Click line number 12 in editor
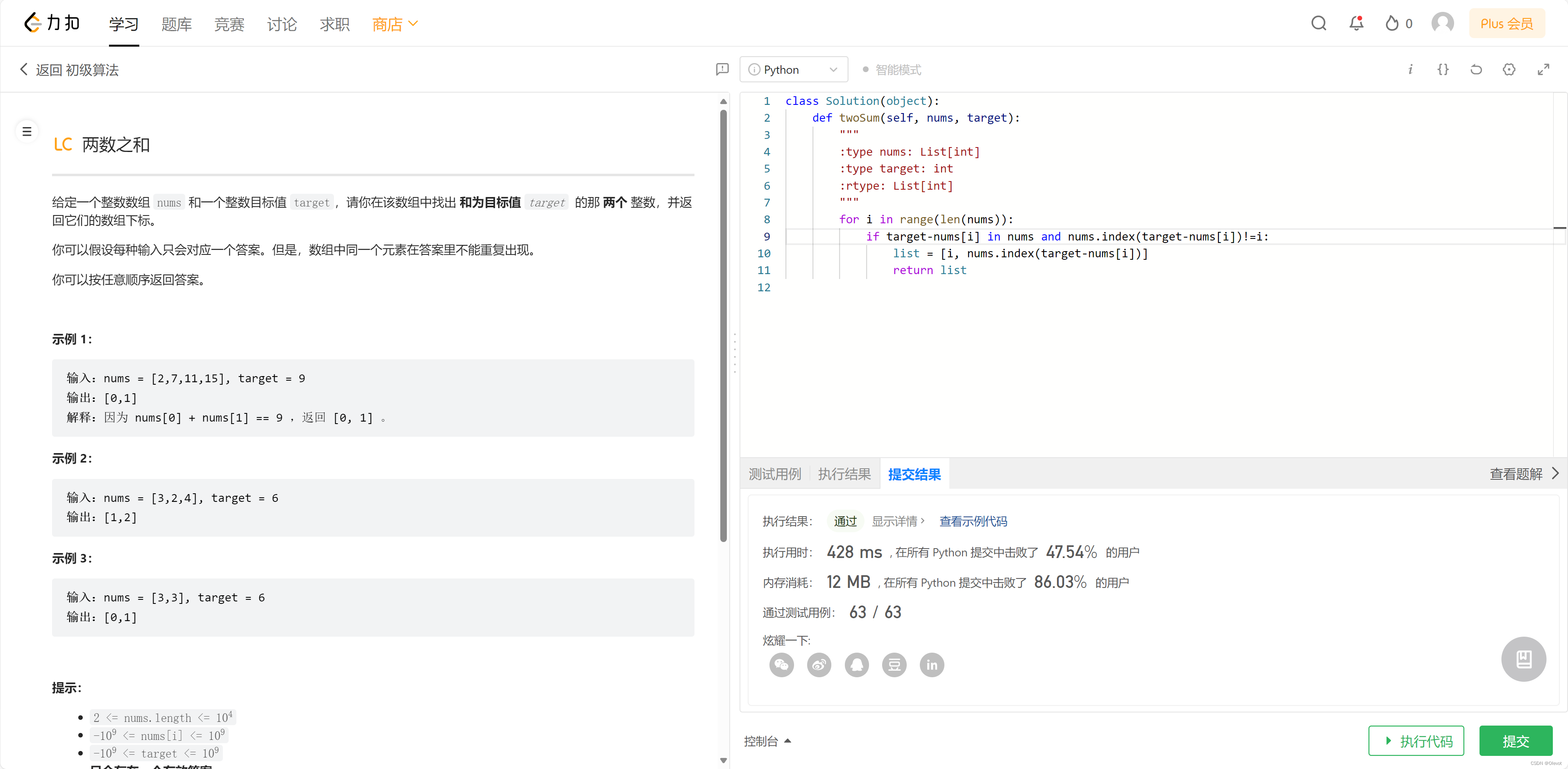1568x769 pixels. point(763,287)
